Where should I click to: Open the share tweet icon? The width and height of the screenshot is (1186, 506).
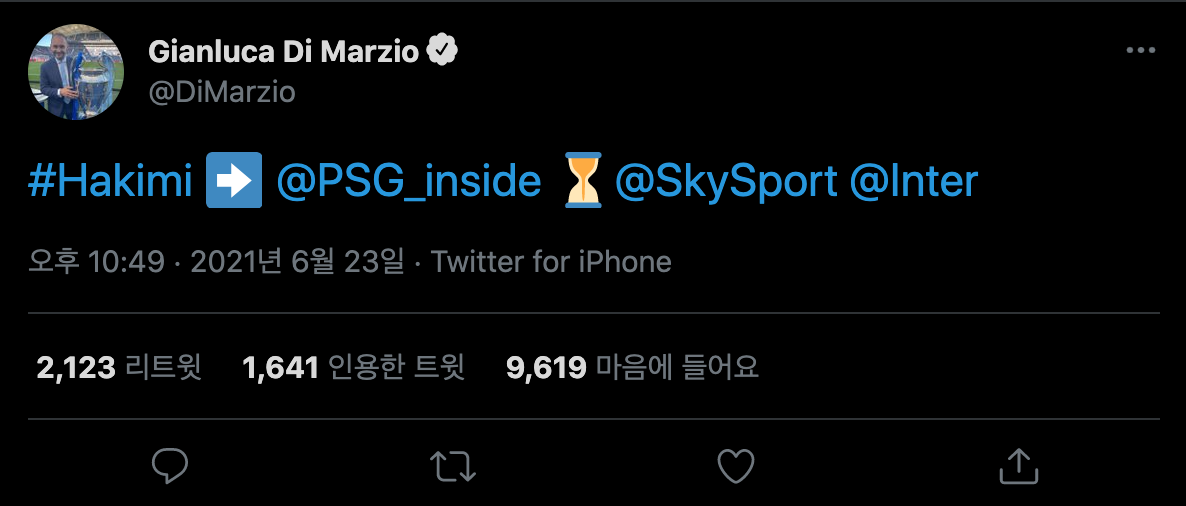pyautogui.click(x=1019, y=465)
